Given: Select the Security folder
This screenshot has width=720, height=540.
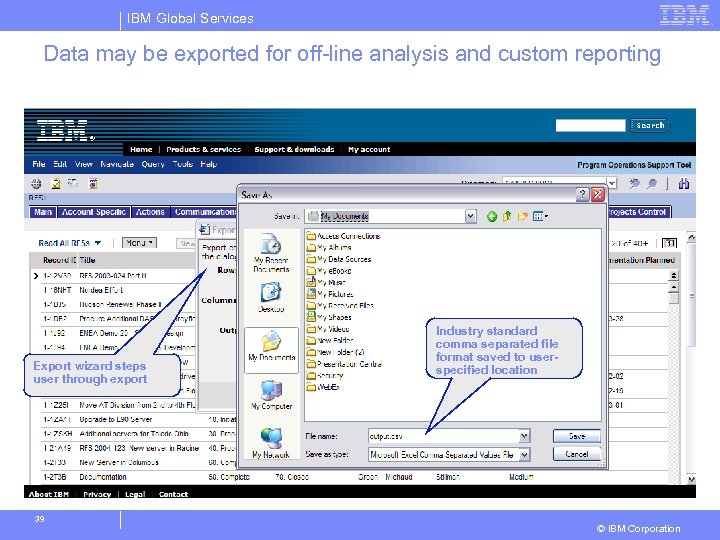Looking at the screenshot, I should coord(325,376).
